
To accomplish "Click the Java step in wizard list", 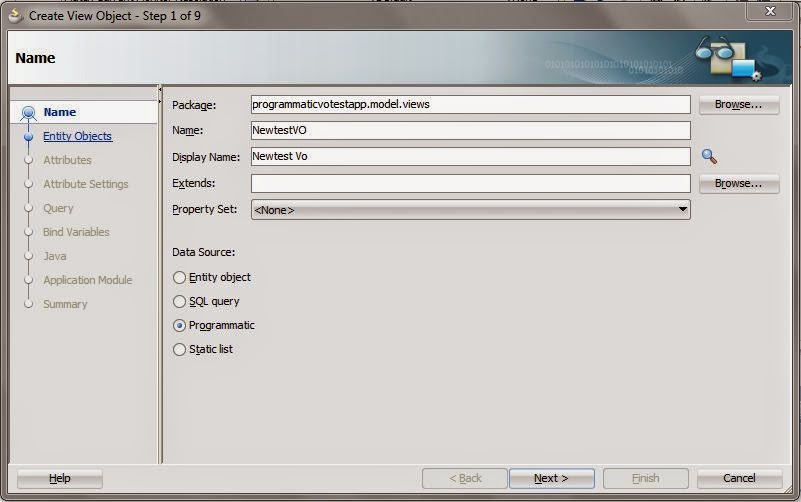I will pyautogui.click(x=55, y=256).
